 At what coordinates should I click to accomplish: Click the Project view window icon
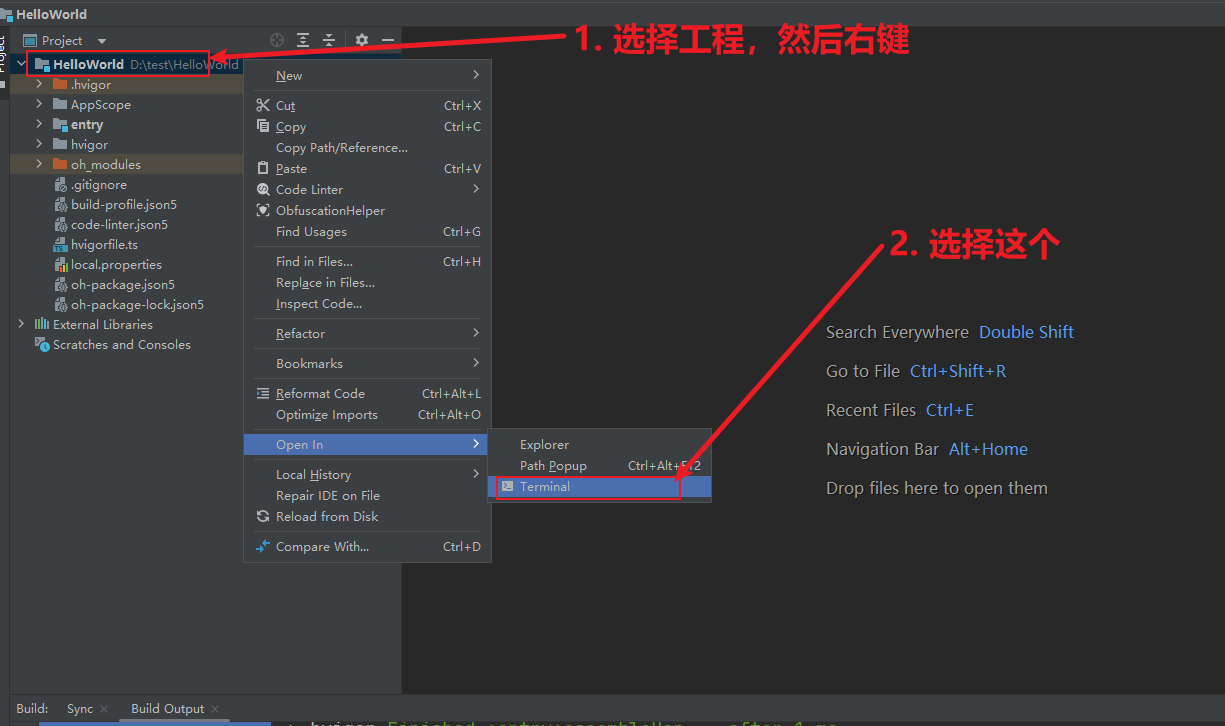tap(29, 40)
